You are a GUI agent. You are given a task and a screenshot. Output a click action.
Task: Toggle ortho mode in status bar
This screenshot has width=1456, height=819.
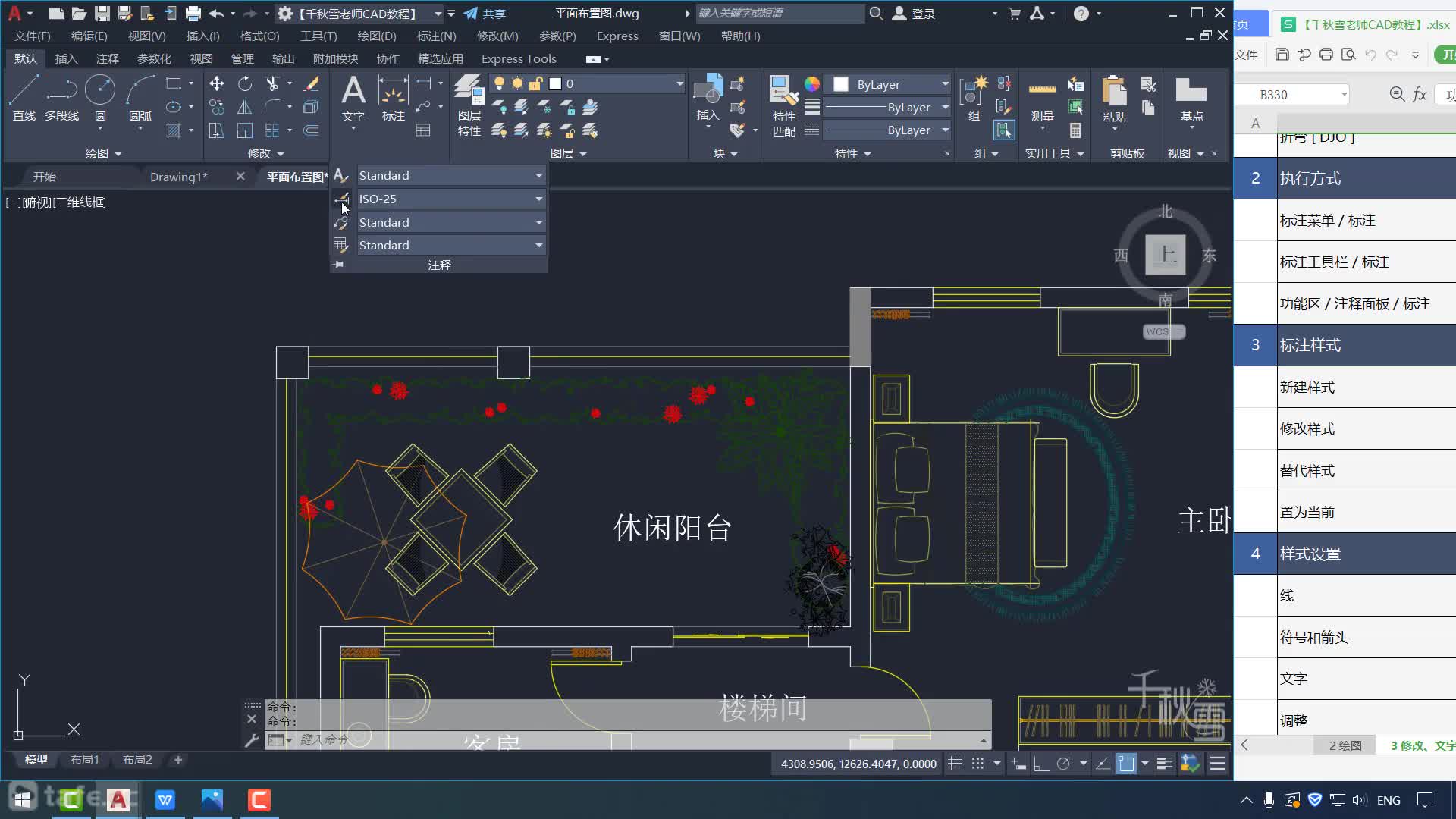pos(1042,764)
